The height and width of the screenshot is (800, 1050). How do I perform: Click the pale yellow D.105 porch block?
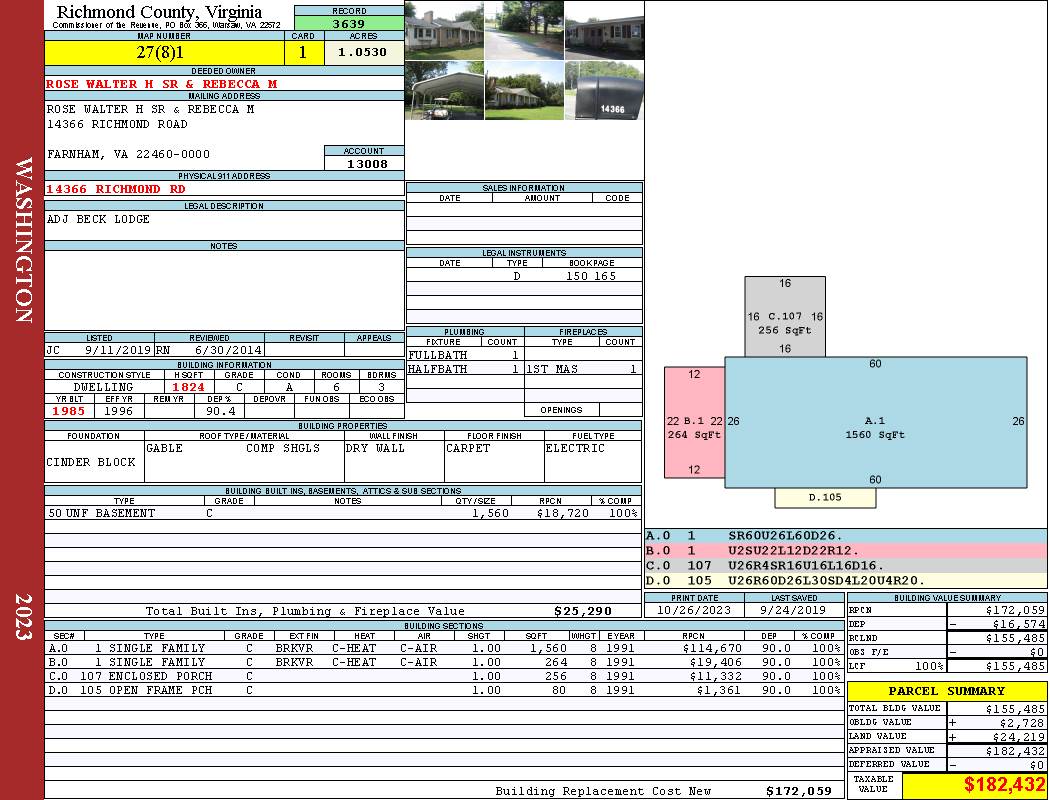pyautogui.click(x=825, y=497)
